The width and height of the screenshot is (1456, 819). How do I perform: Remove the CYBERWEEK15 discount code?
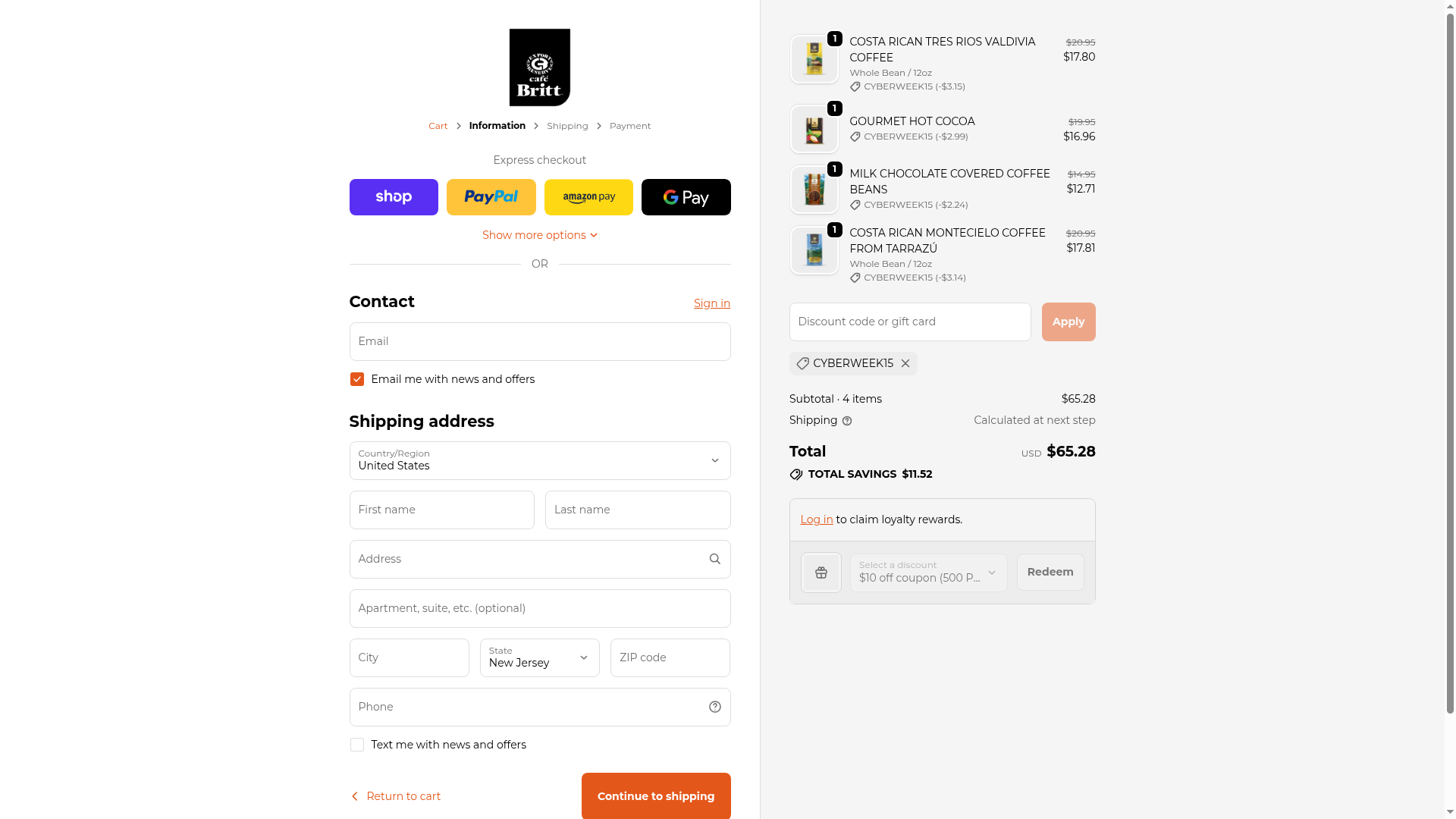pos(905,363)
